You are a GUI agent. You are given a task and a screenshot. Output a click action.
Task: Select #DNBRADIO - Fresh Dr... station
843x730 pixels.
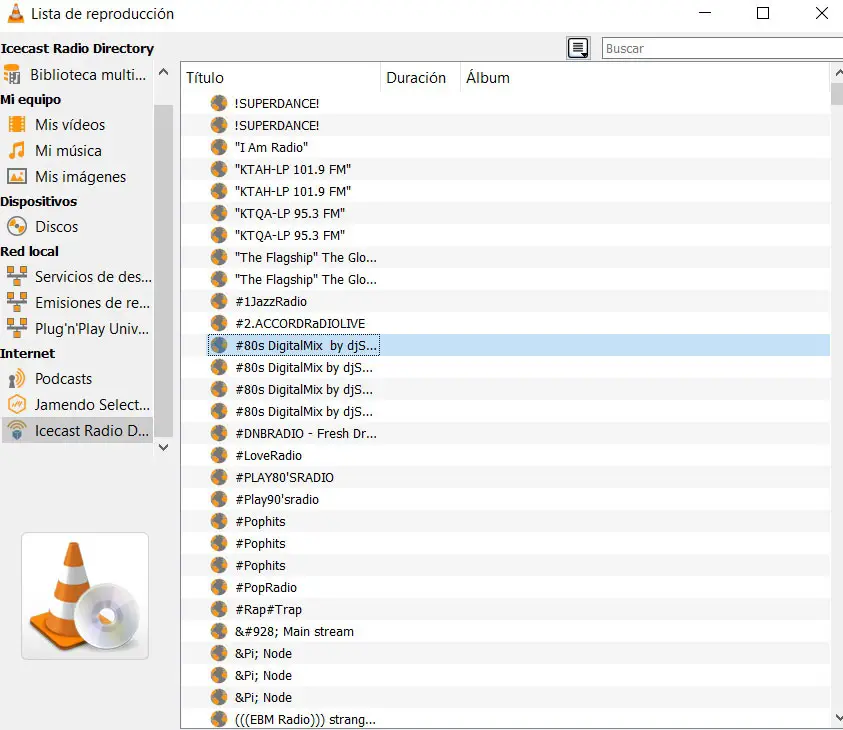(x=505, y=433)
